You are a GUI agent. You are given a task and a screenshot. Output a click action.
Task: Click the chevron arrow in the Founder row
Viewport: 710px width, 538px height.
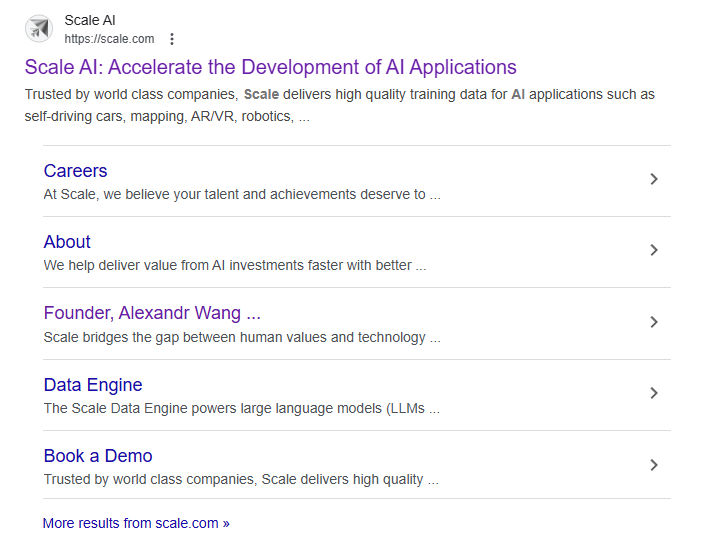pyautogui.click(x=654, y=322)
